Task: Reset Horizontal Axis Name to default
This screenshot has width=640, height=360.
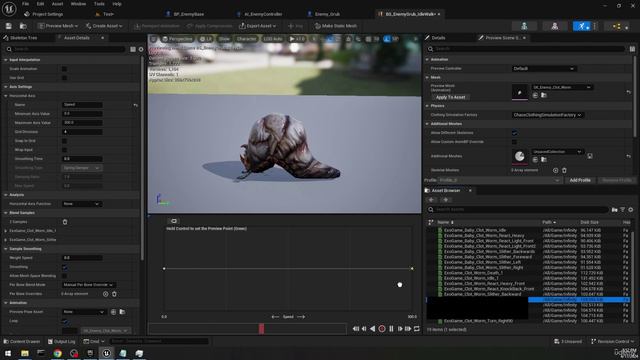Action: tap(136, 105)
